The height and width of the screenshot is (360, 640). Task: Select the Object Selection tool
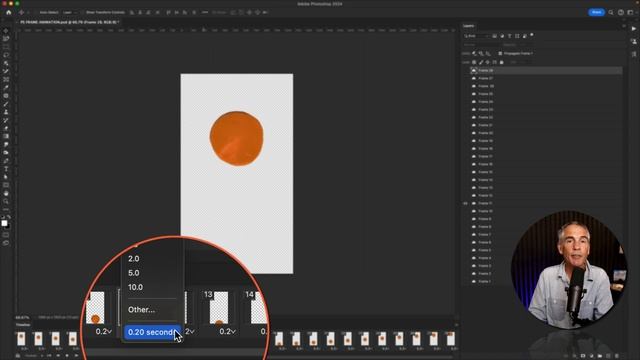6,63
